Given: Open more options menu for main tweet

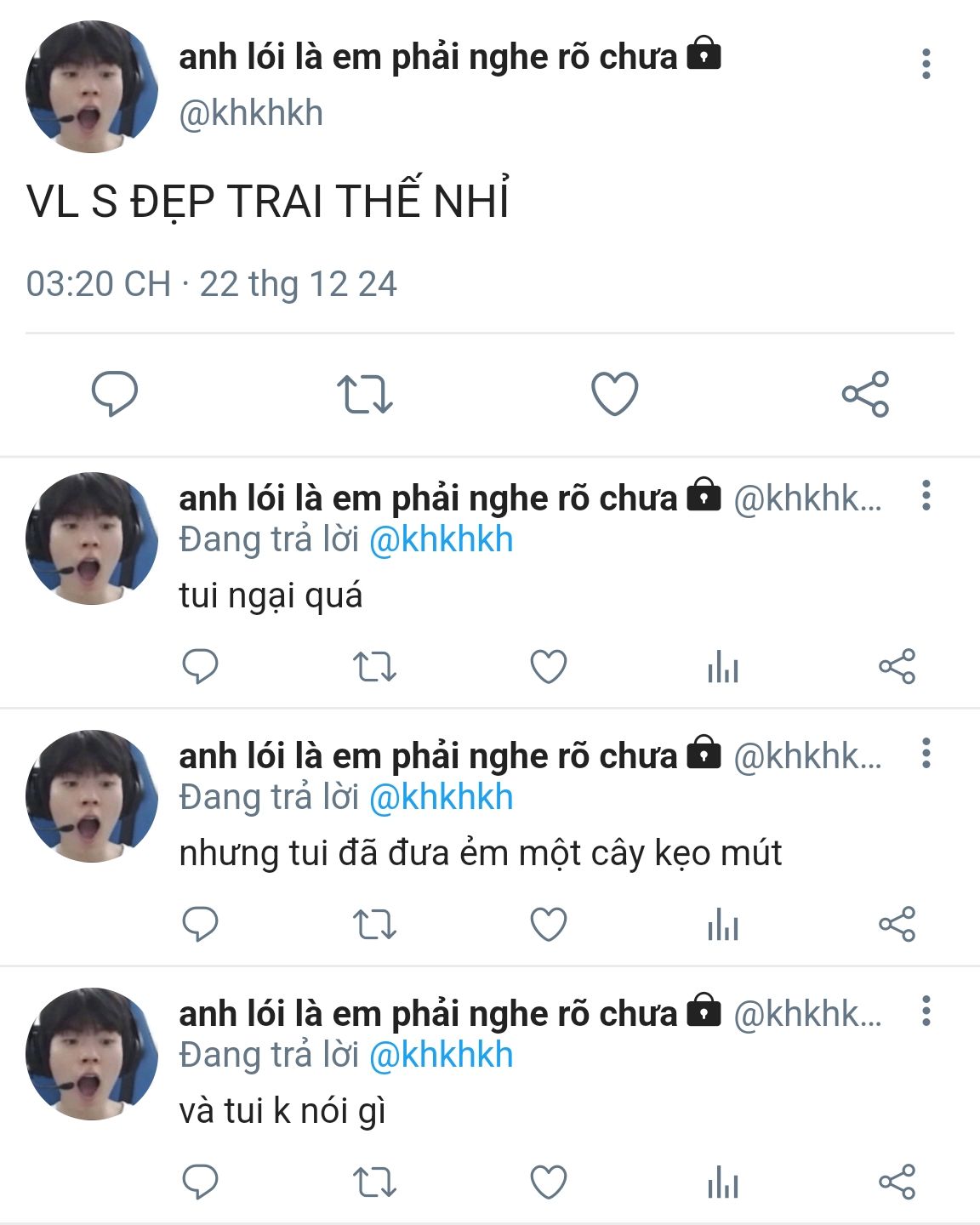Looking at the screenshot, I should tap(926, 64).
